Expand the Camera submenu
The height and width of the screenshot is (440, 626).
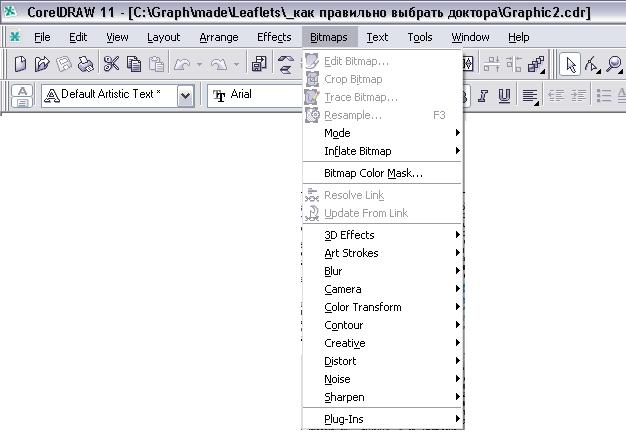click(x=382, y=289)
